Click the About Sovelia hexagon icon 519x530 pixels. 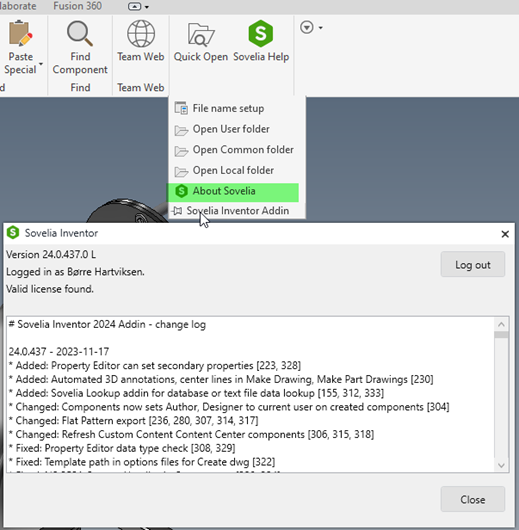click(182, 191)
